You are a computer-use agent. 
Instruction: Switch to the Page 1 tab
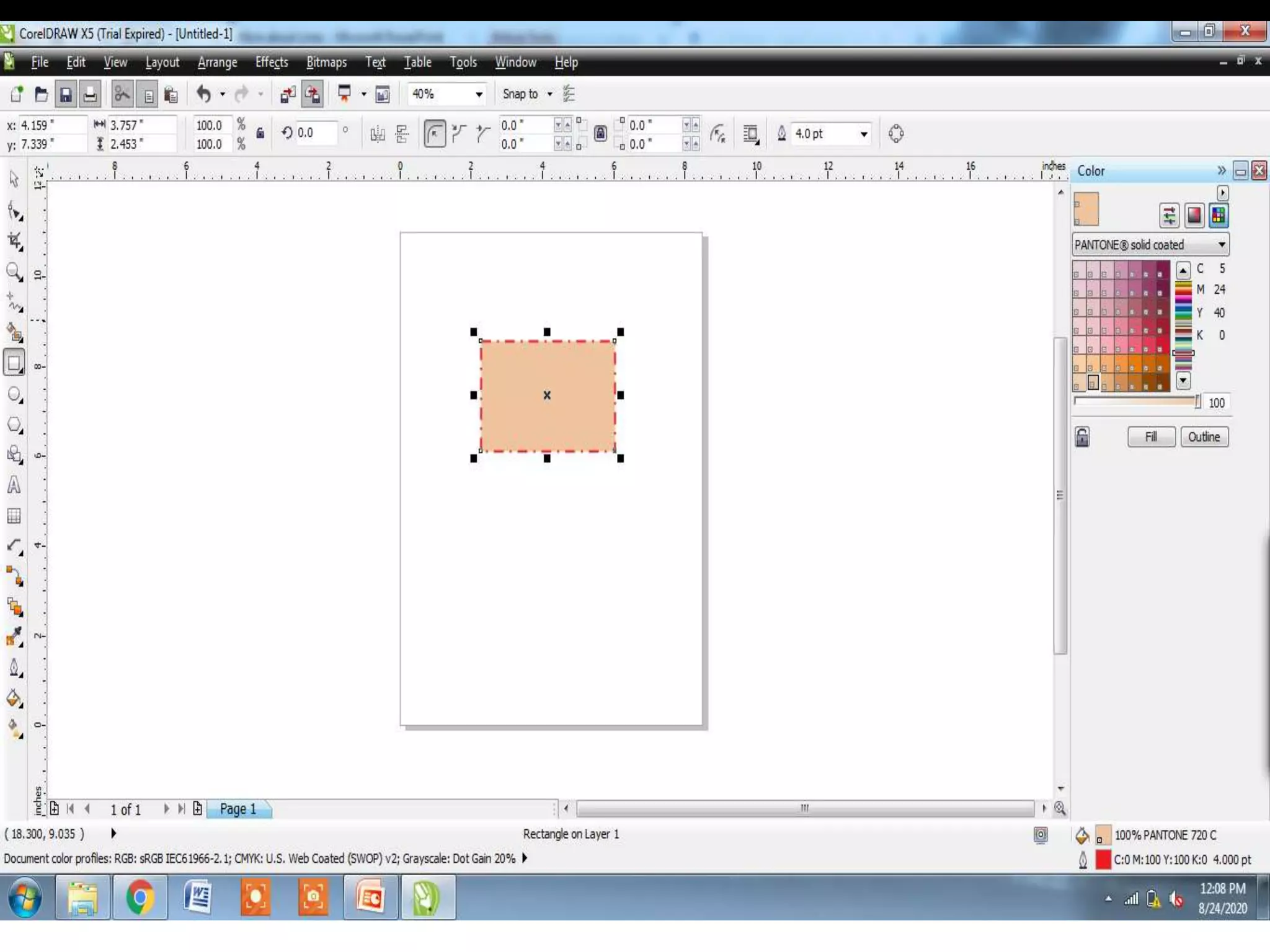[238, 809]
